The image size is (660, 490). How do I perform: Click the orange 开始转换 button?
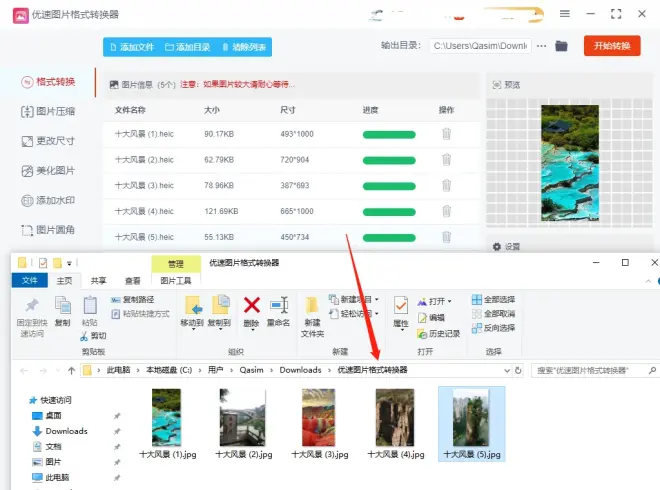point(612,46)
